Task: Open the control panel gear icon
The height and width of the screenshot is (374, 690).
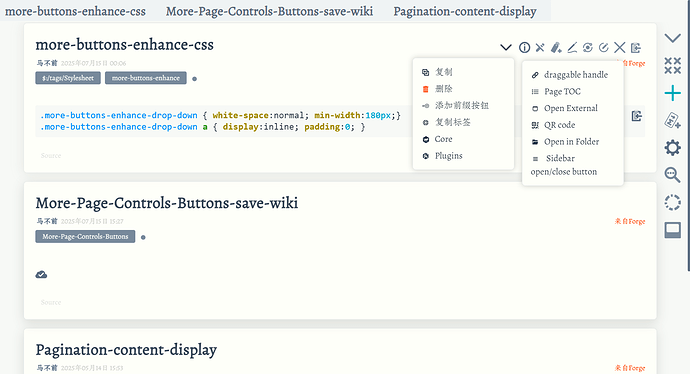Action: pyautogui.click(x=672, y=147)
